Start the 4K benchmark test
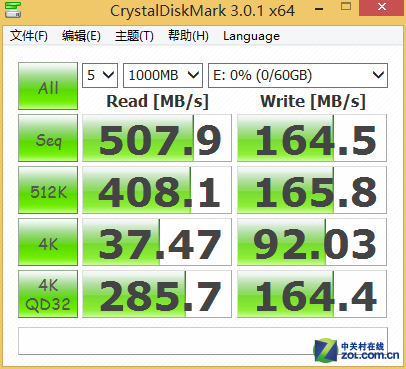Viewport: 406px width, 369px height. 48,242
